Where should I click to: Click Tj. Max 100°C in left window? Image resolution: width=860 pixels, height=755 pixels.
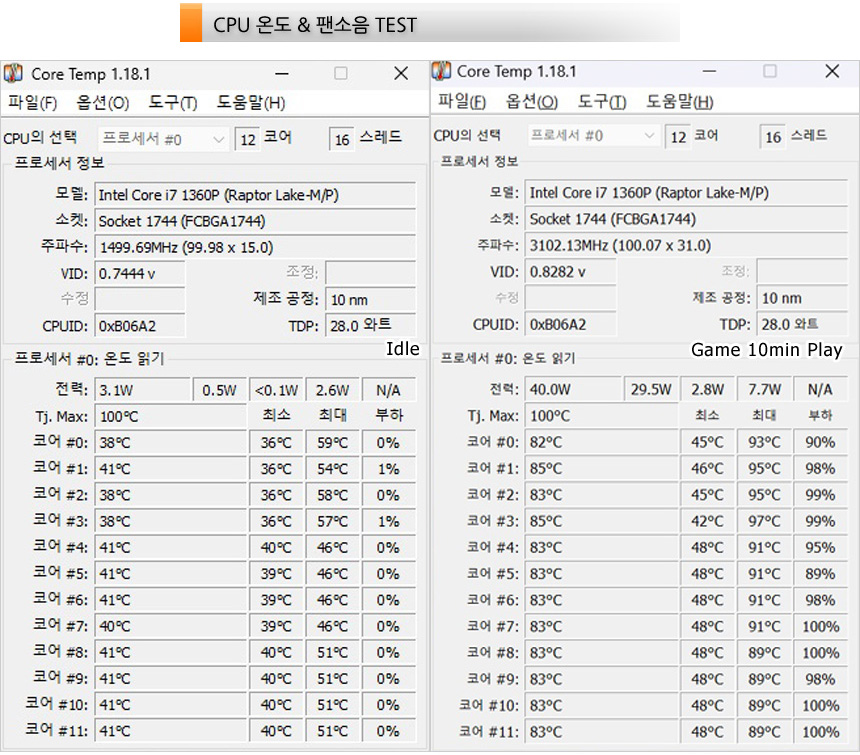[171, 416]
